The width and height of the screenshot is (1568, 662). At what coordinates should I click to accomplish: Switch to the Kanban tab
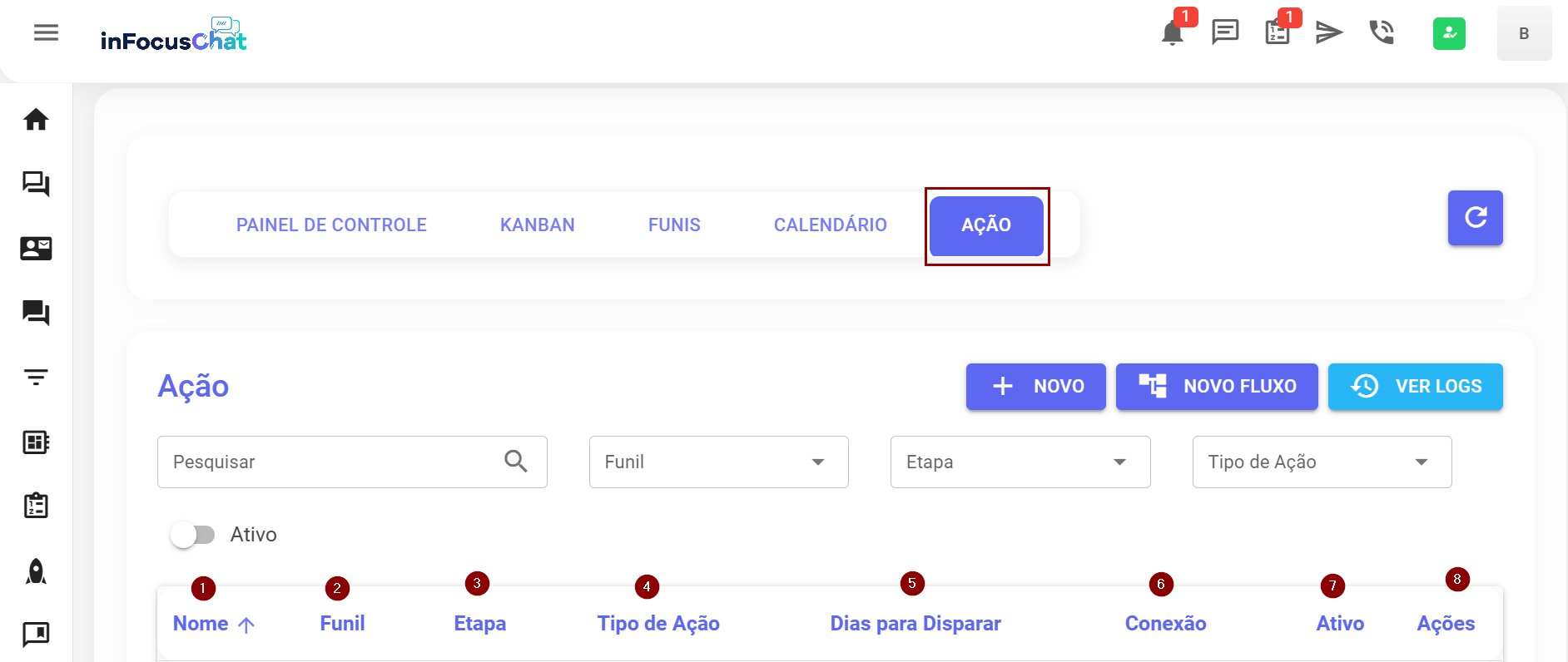pyautogui.click(x=537, y=225)
